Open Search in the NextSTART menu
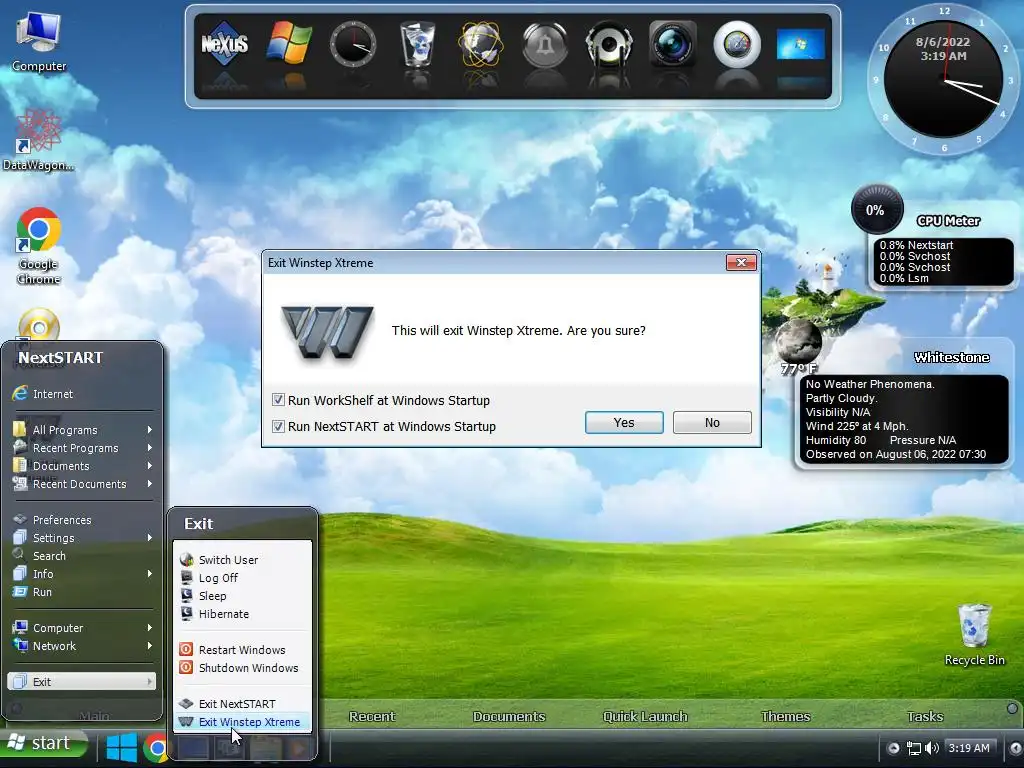The height and width of the screenshot is (768, 1024). coord(82,556)
